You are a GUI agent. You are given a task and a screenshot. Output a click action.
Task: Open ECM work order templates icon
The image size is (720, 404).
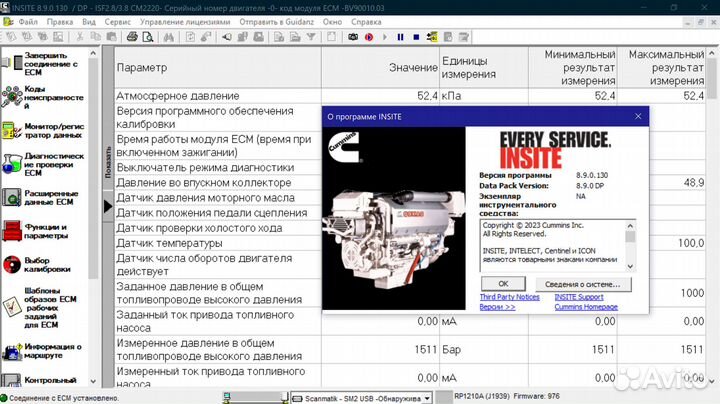point(13,307)
